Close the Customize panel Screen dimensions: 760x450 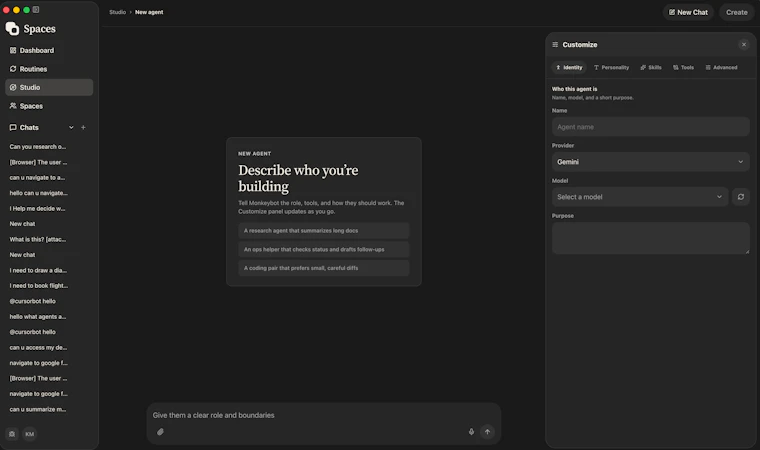[744, 45]
